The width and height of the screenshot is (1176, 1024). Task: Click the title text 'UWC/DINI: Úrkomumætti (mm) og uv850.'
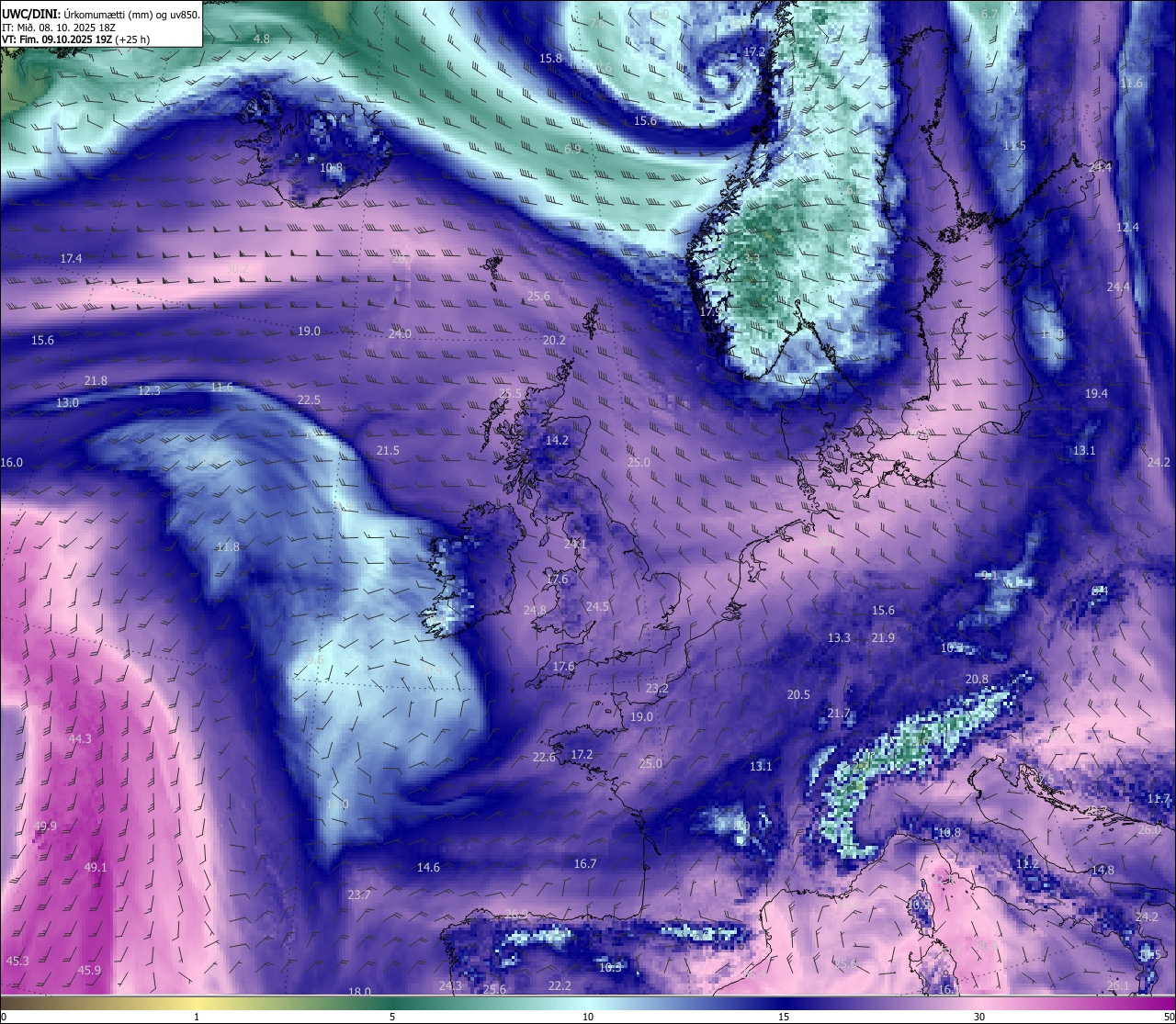coord(101,15)
